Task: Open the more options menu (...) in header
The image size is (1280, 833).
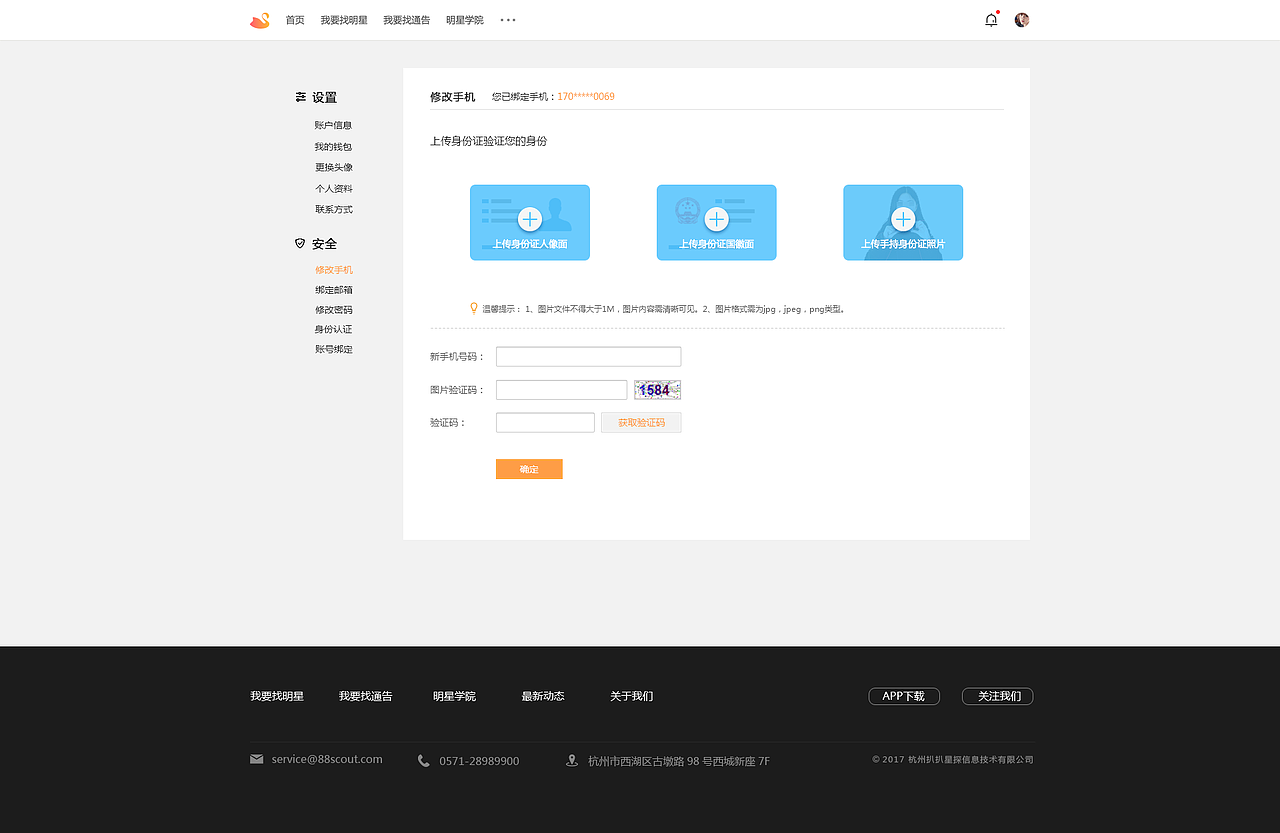Action: point(507,19)
